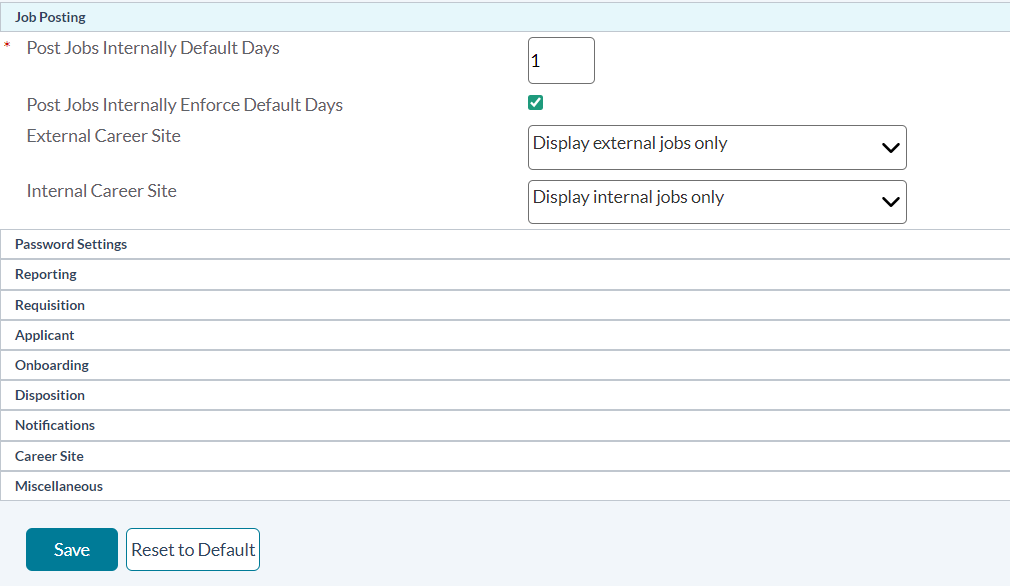Collapse the Job Posting section header
Image resolution: width=1010 pixels, height=586 pixels.
coord(50,17)
